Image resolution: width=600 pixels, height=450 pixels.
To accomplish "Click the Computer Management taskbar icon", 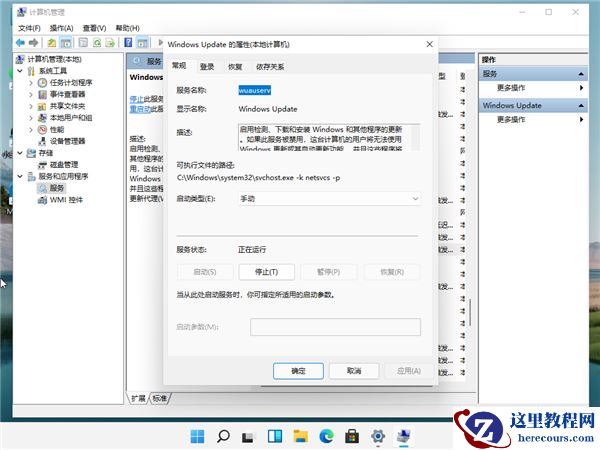I will 403,436.
